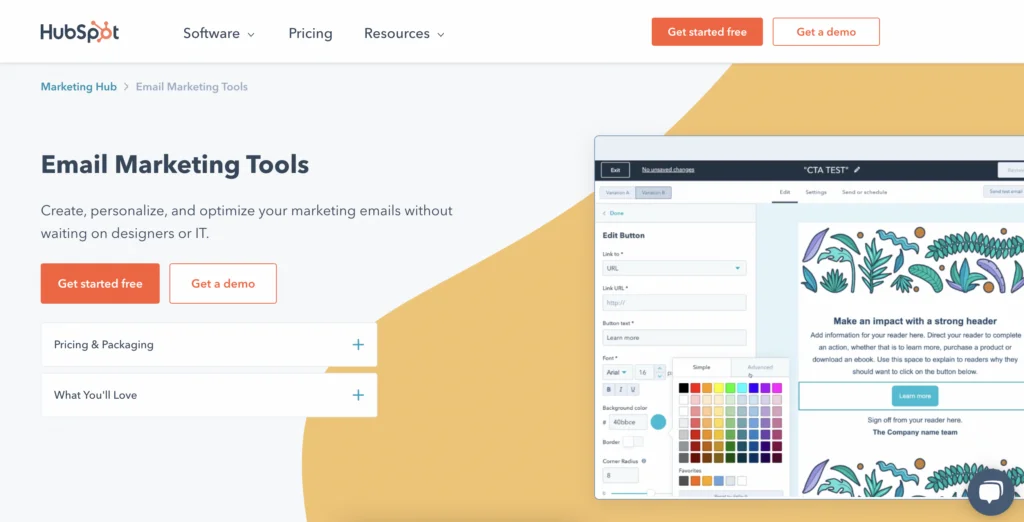Click the Marketing Hub breadcrumb link
The image size is (1024, 522).
pos(78,87)
